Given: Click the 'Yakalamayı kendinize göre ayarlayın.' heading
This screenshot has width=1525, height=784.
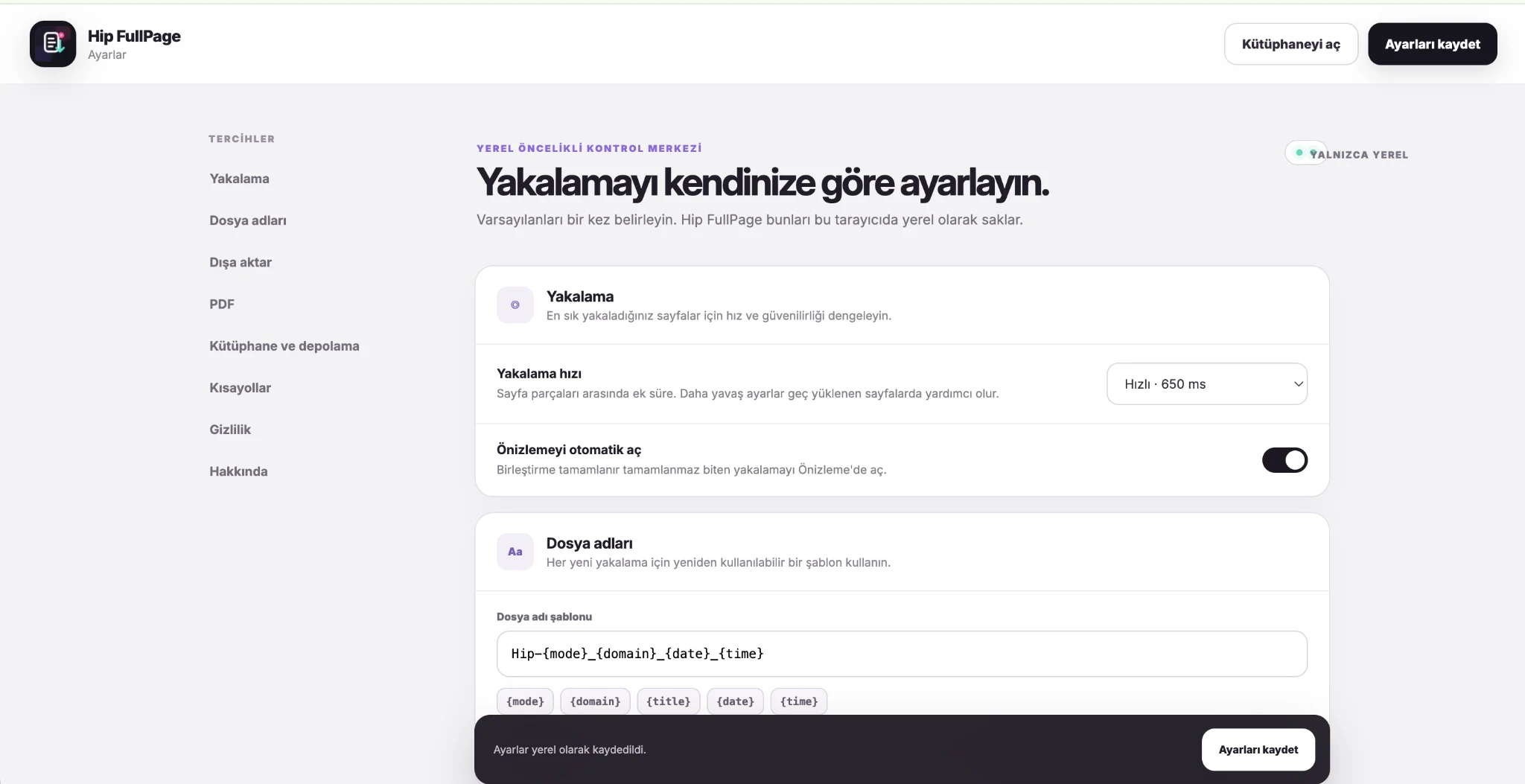Looking at the screenshot, I should 762,182.
